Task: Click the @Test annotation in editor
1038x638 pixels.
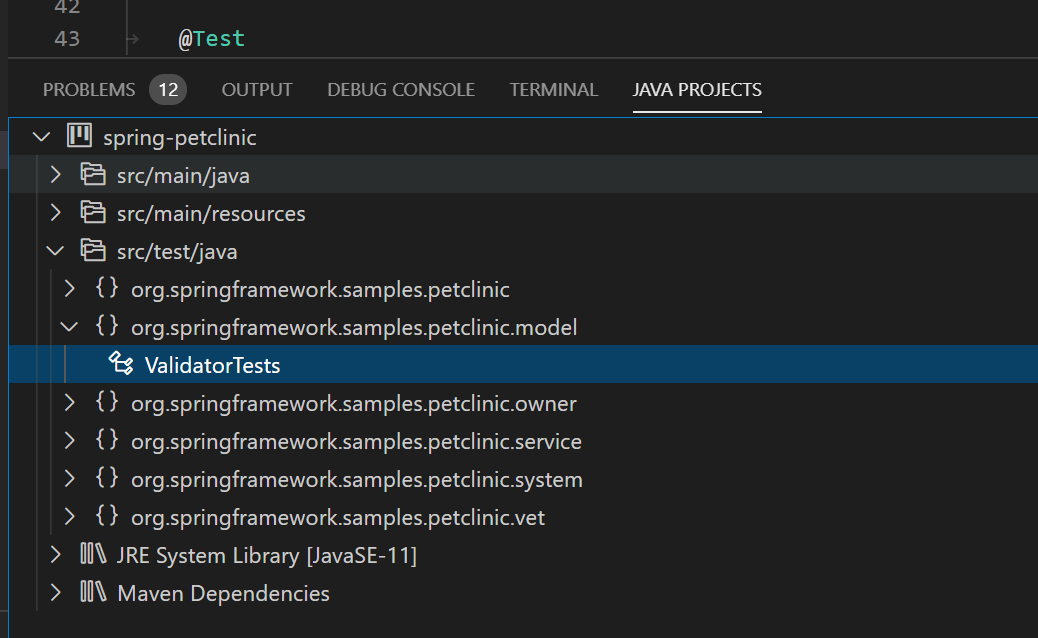Action: coord(212,38)
